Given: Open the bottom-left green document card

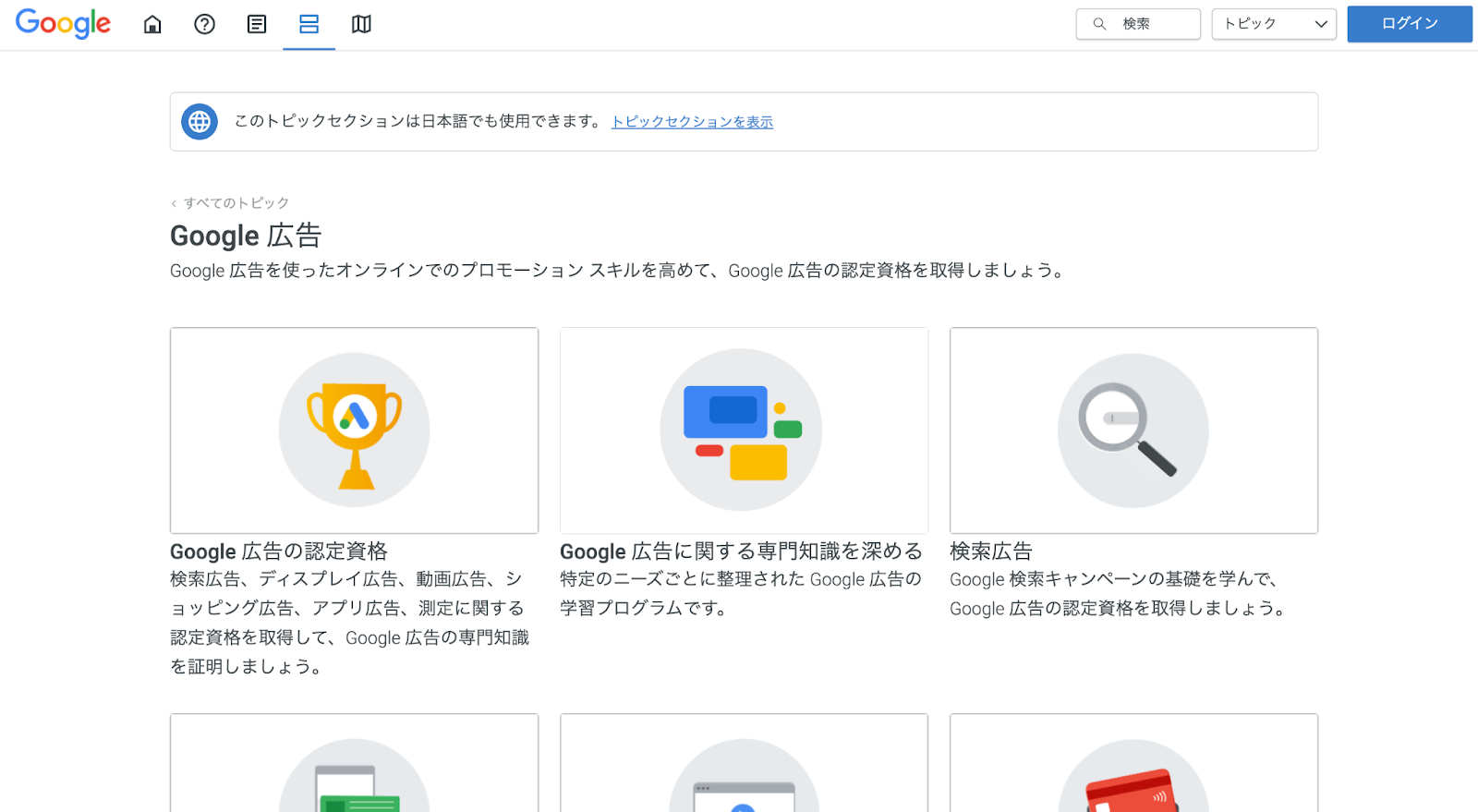Looking at the screenshot, I should point(354,763).
